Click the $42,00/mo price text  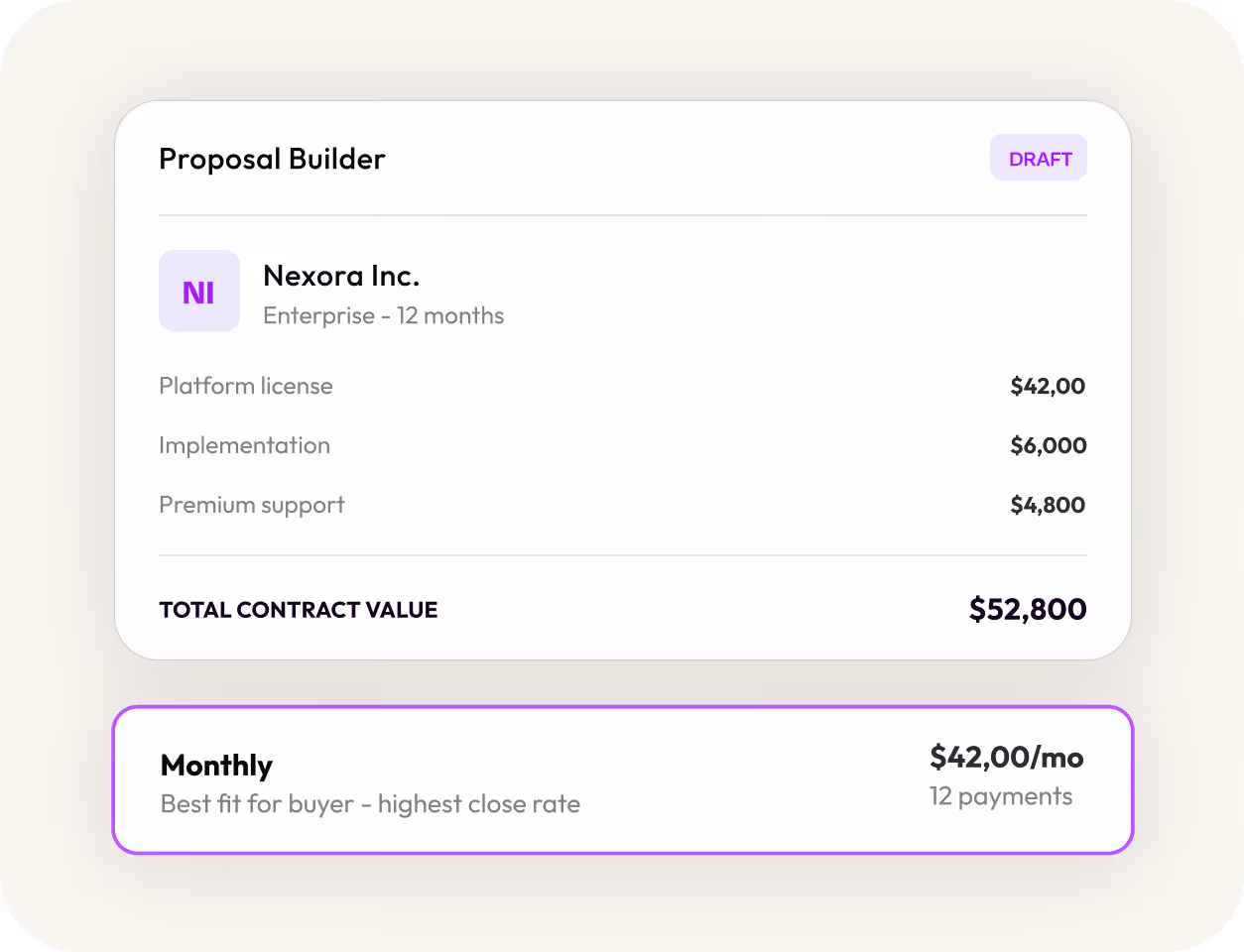tap(1007, 758)
